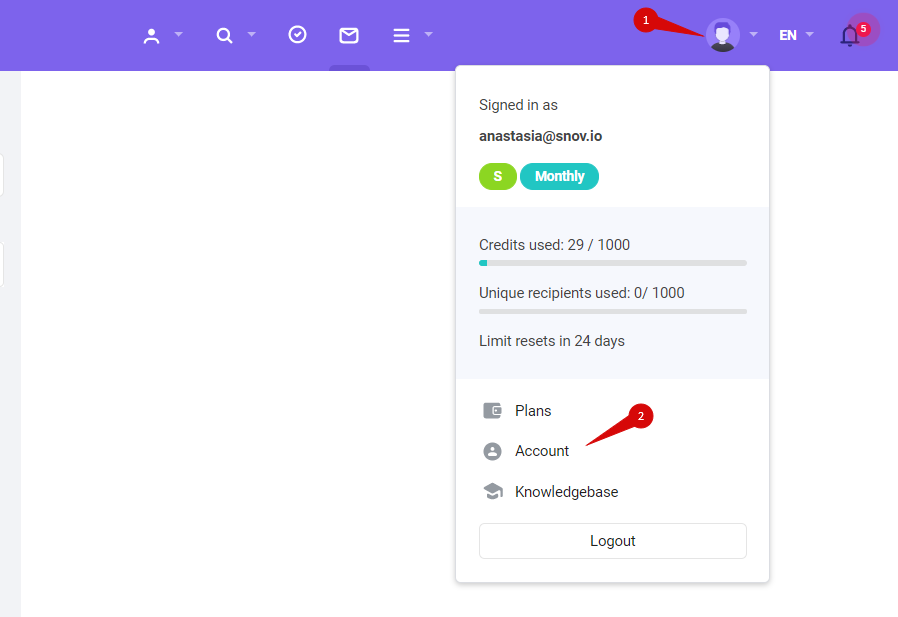Viewport: 898px width, 617px height.
Task: Expand the dropdown arrow beside person icon
Action: (179, 34)
